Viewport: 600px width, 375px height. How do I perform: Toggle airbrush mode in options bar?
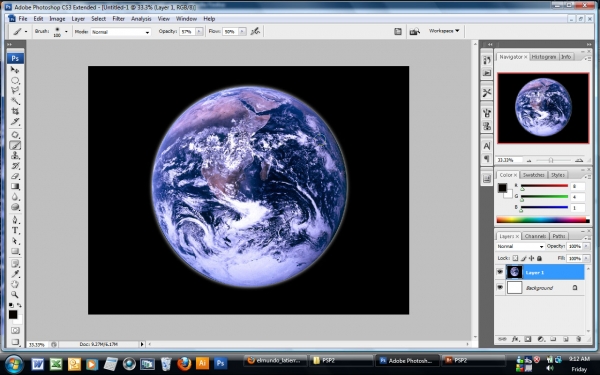coord(255,31)
